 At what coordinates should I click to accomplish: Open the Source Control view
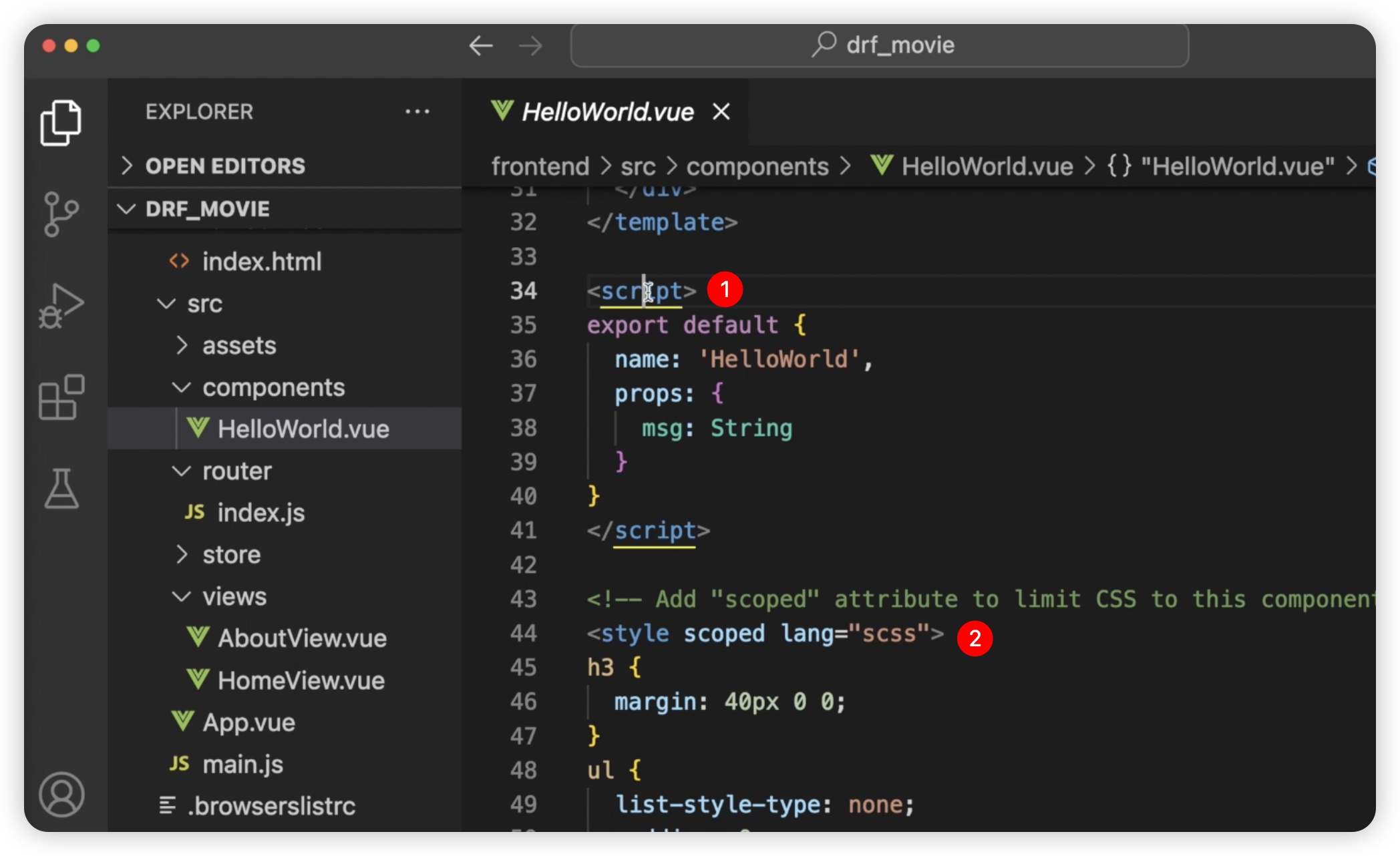[x=61, y=214]
